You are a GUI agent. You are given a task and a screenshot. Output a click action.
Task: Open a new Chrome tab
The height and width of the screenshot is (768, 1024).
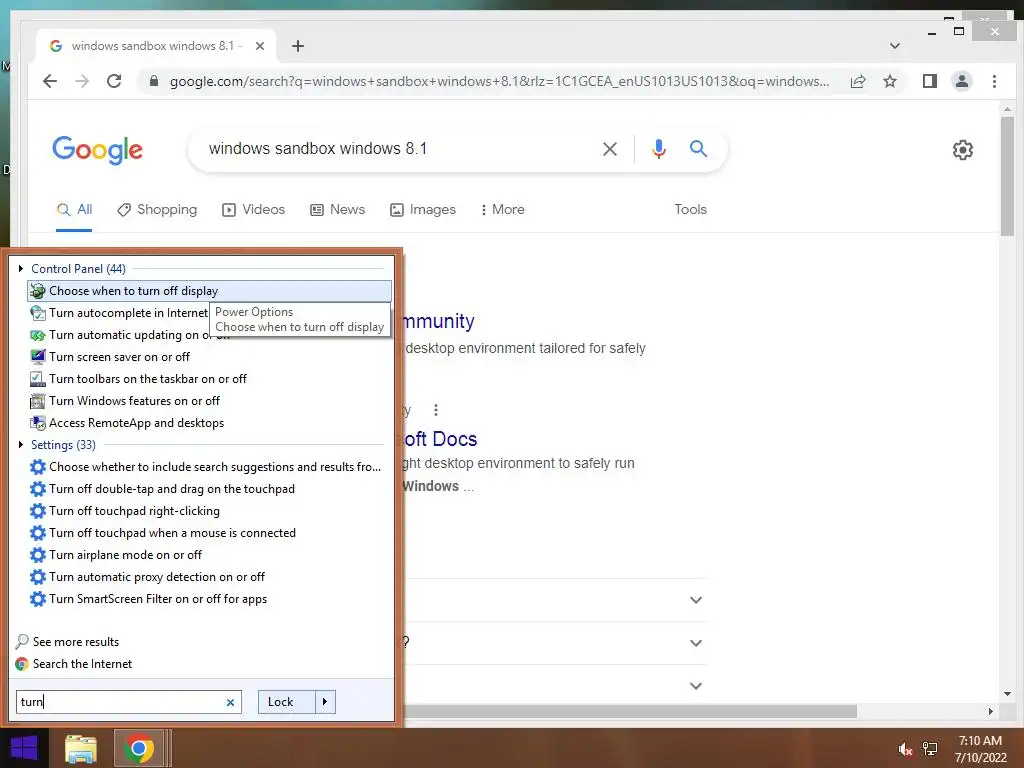pyautogui.click(x=298, y=46)
